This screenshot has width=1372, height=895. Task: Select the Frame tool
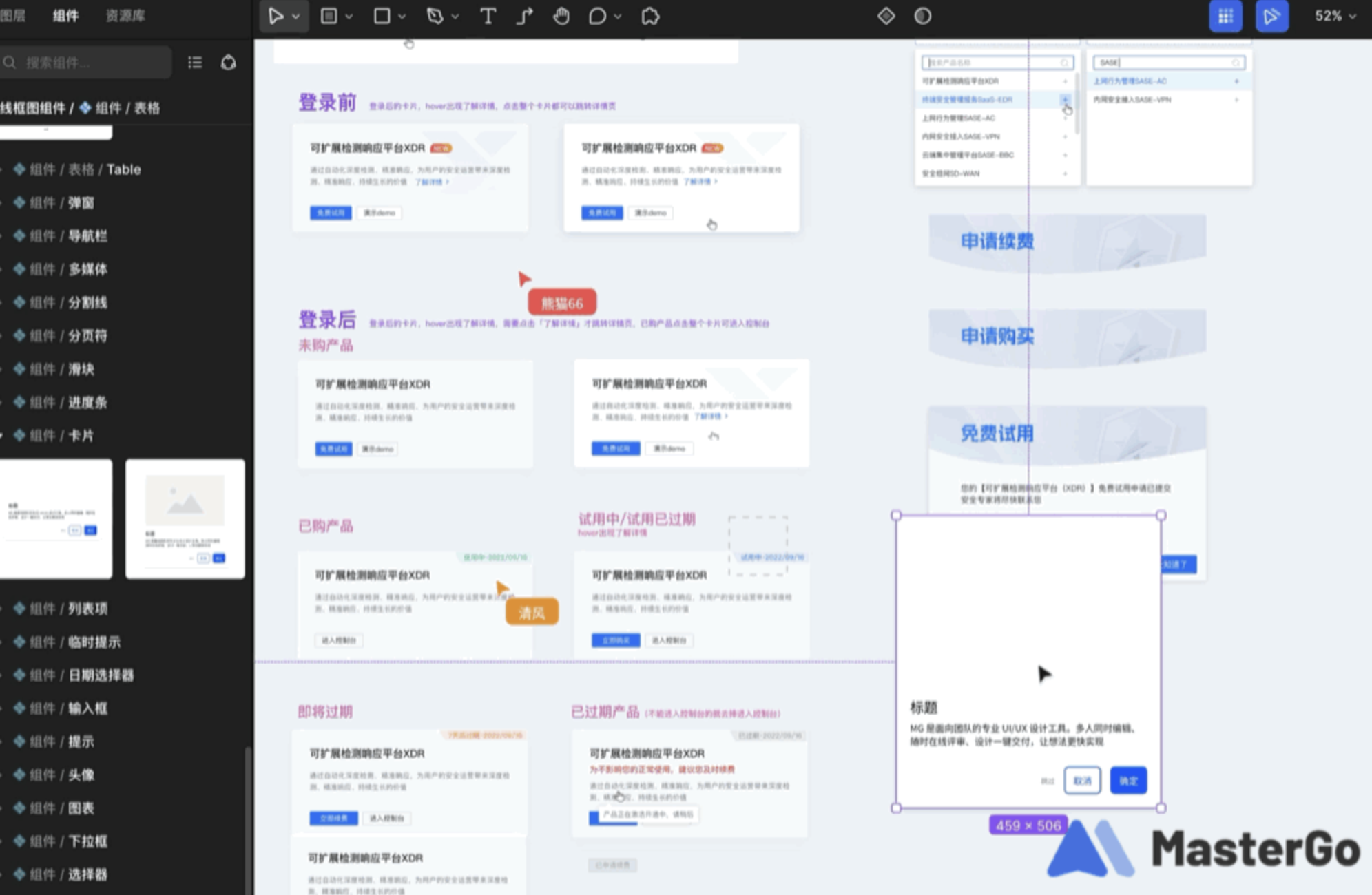tap(329, 16)
